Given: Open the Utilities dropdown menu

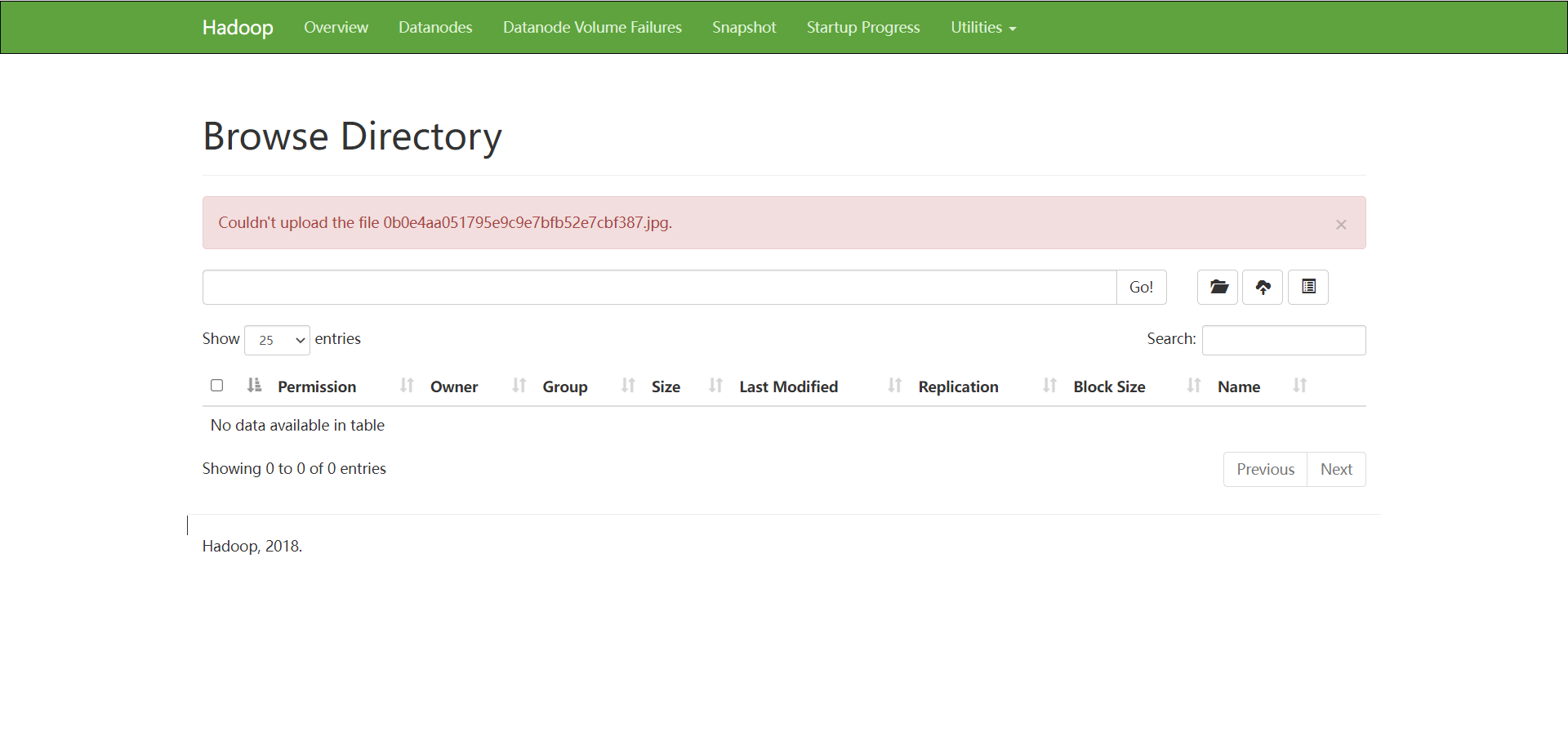Looking at the screenshot, I should [x=982, y=27].
